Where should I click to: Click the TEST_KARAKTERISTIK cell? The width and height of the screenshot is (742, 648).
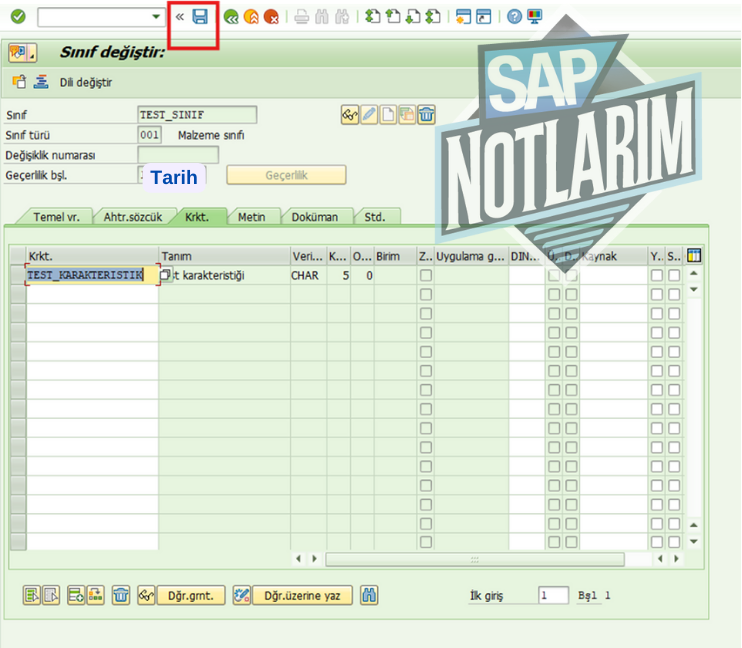pos(92,275)
